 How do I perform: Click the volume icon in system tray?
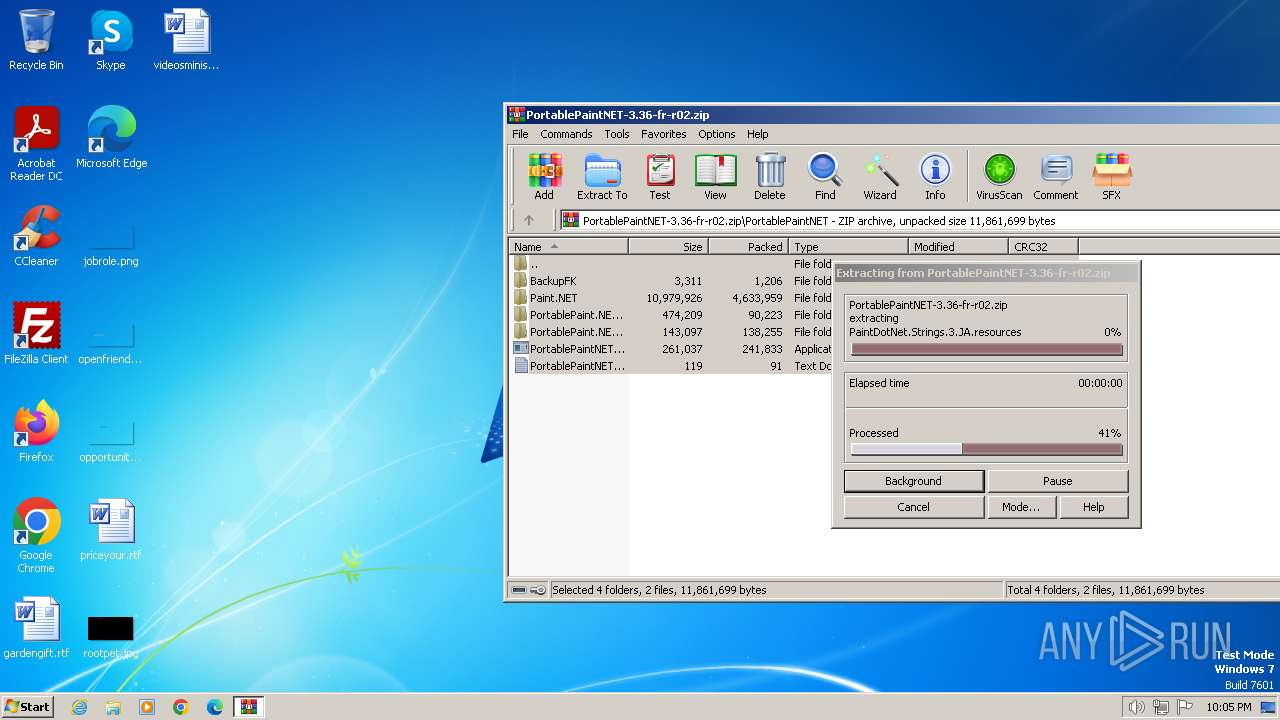click(x=1136, y=707)
